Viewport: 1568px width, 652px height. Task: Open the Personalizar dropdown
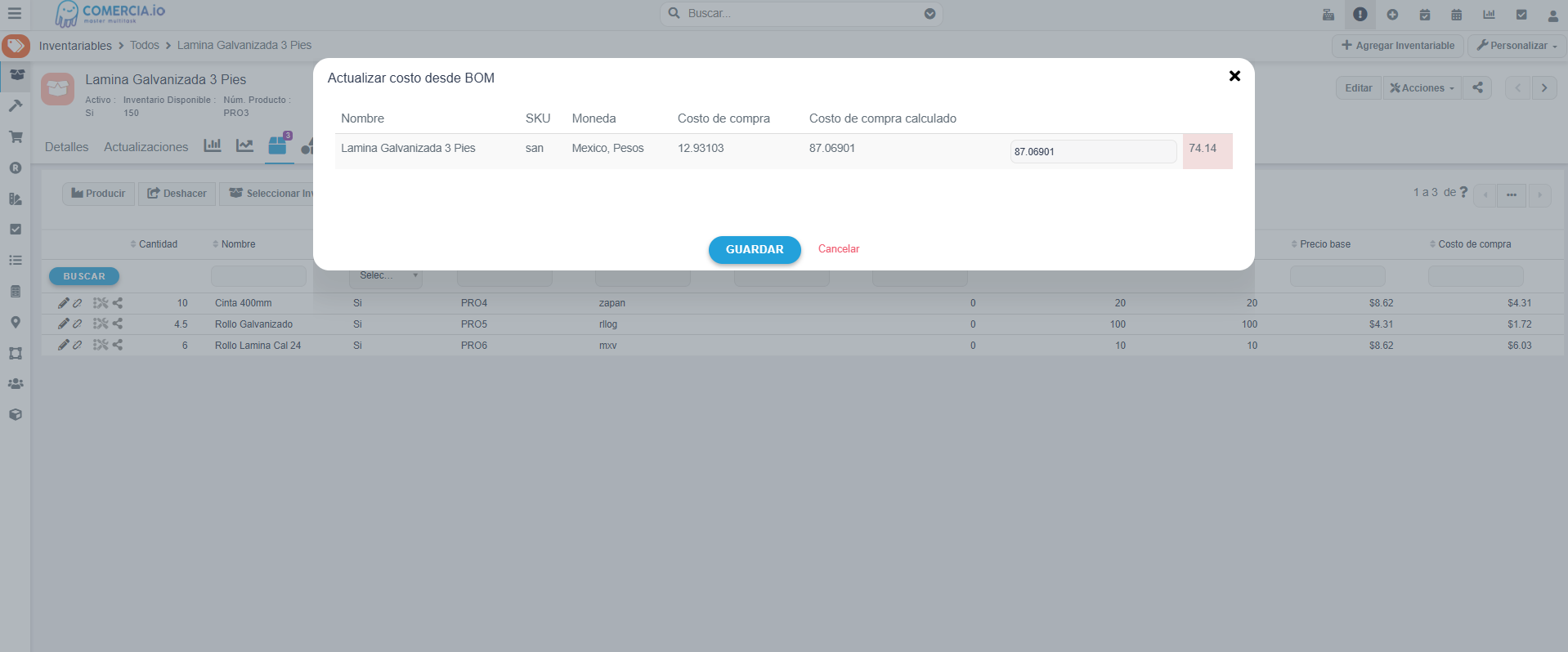point(1516,46)
